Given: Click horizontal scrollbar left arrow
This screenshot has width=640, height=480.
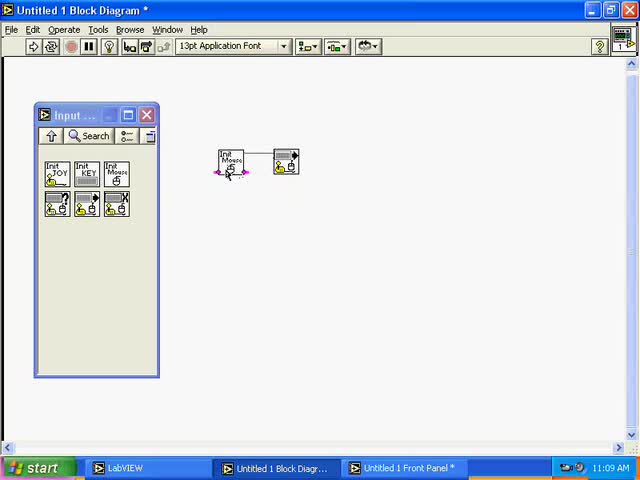Looking at the screenshot, I should click(x=8, y=448).
